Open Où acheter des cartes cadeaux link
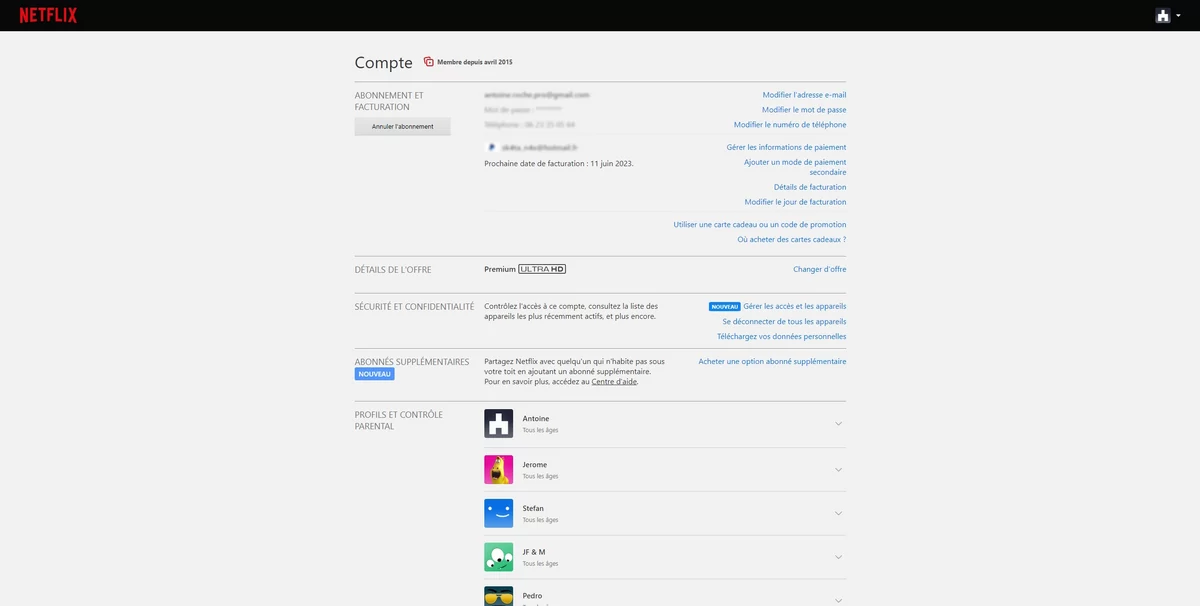 tap(791, 240)
